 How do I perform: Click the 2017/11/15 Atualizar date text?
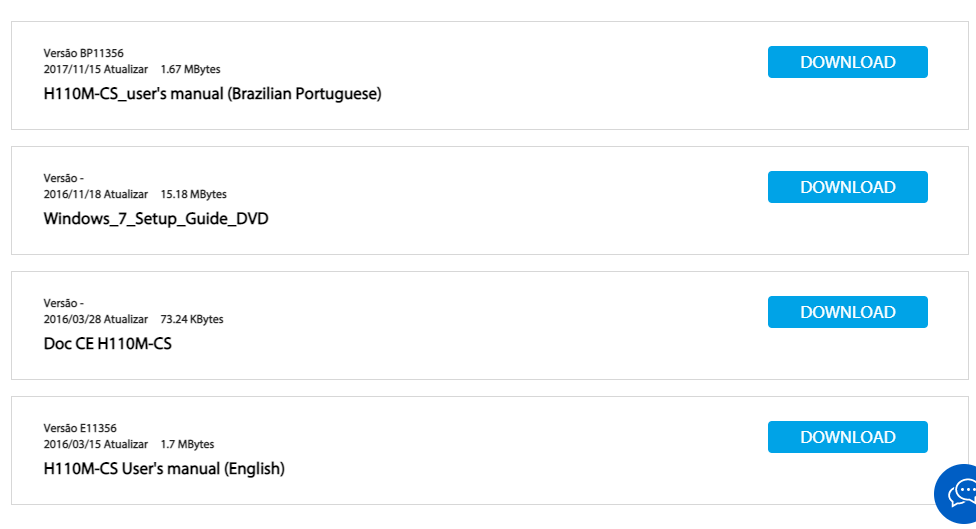click(96, 70)
